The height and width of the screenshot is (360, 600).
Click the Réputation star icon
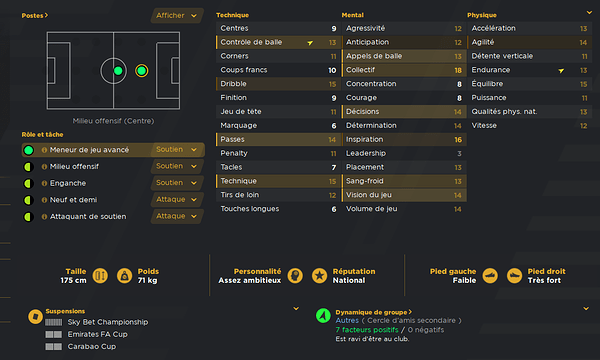coord(319,275)
